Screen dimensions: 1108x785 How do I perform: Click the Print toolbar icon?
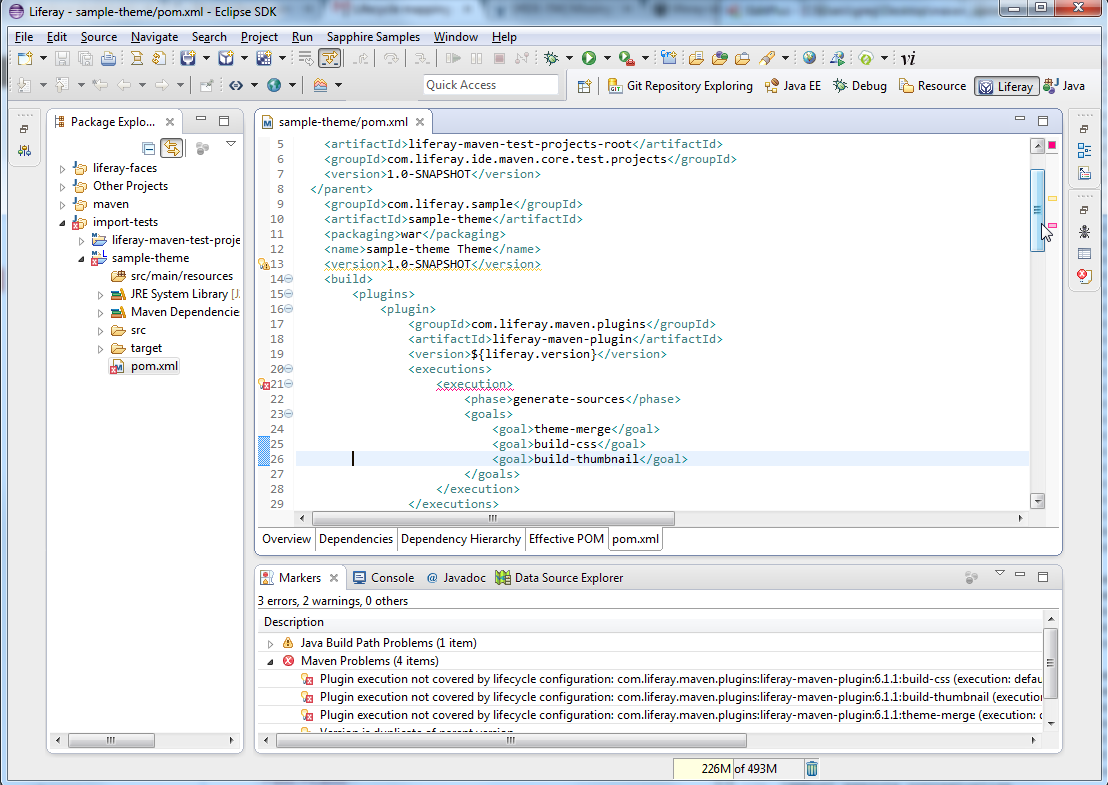(x=108, y=59)
